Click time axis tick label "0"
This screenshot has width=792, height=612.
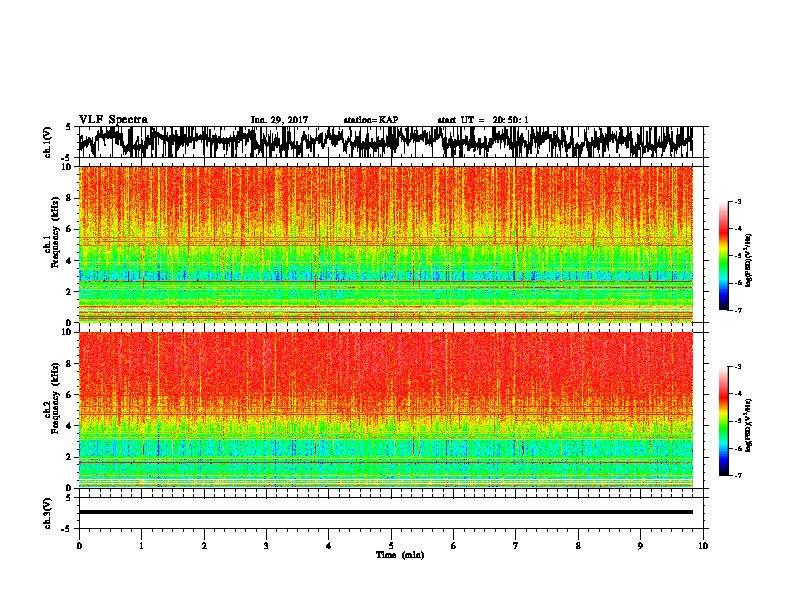(x=79, y=546)
